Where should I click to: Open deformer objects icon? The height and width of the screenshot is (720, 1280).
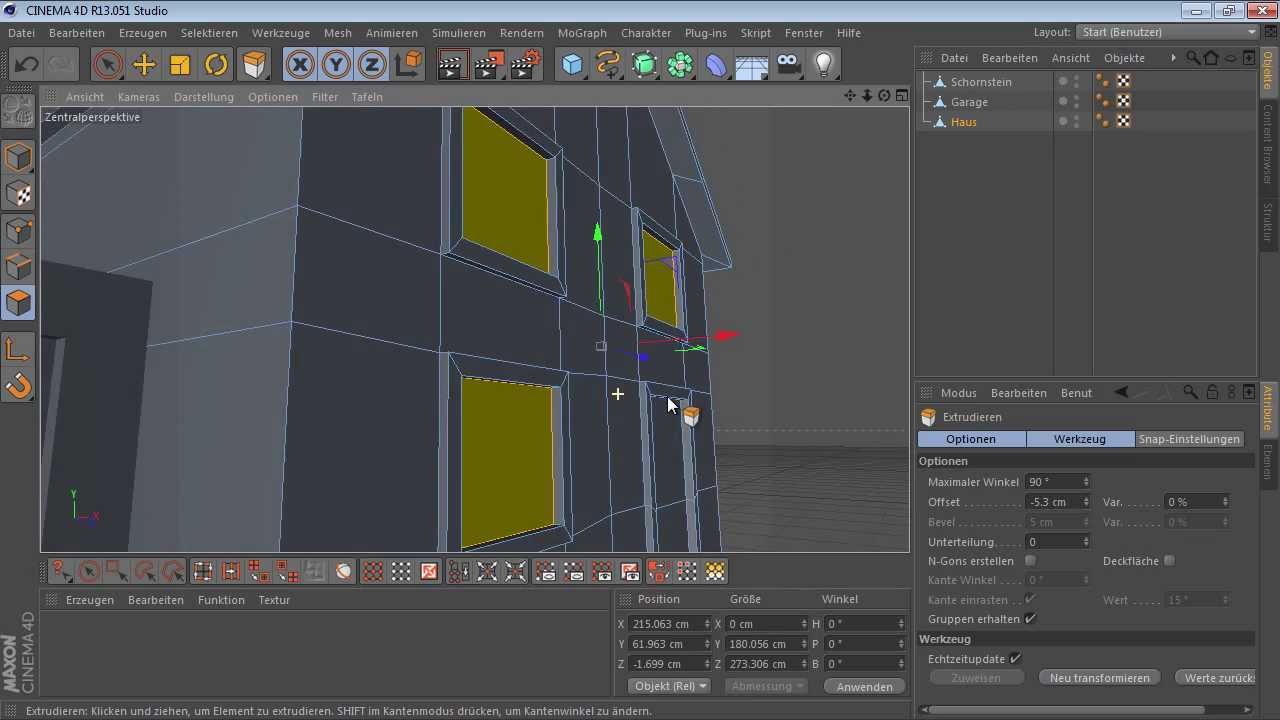coord(717,65)
